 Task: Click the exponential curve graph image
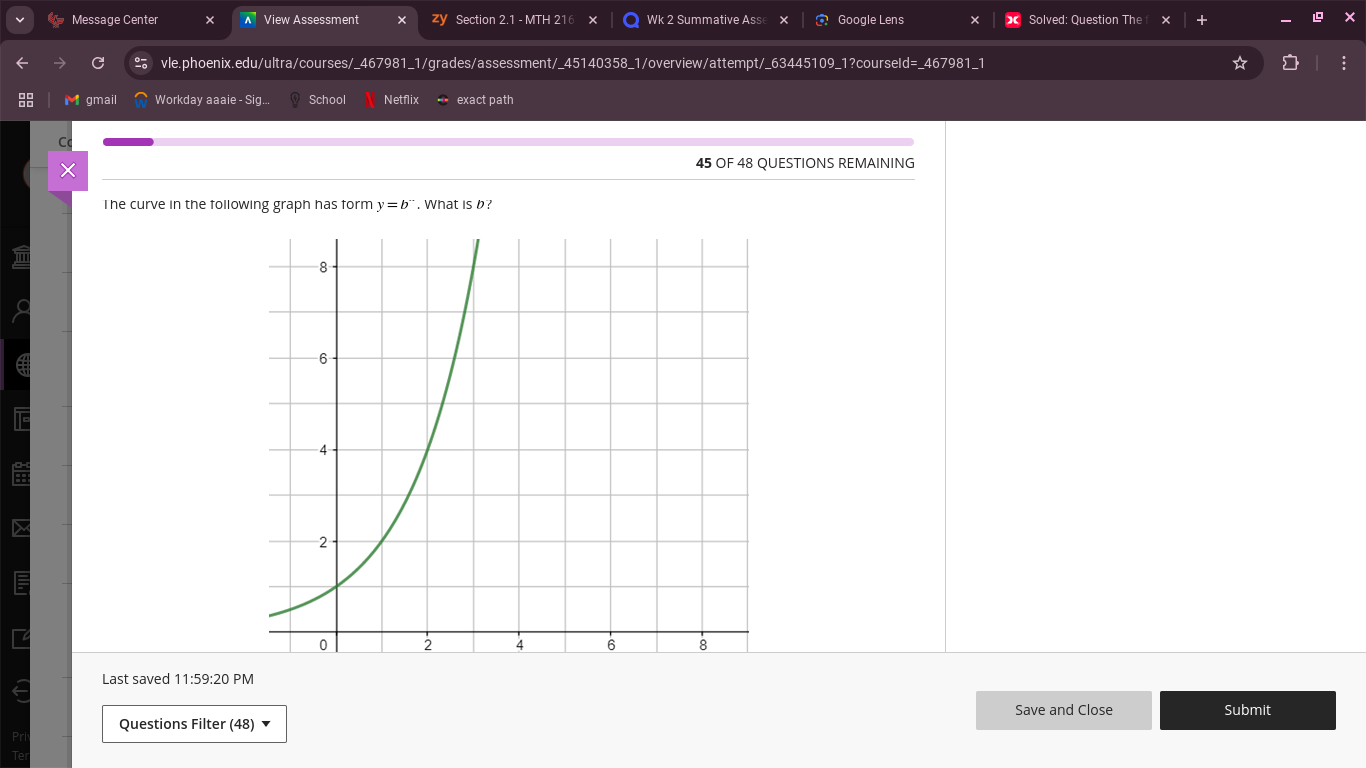tap(508, 446)
